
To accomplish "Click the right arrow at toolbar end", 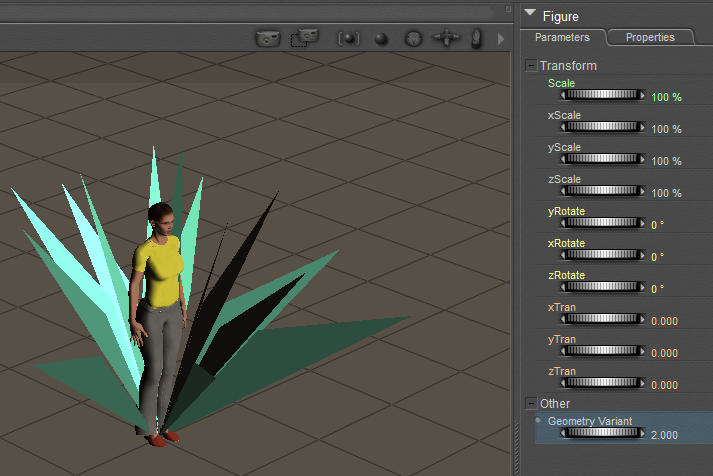I will tap(501, 39).
